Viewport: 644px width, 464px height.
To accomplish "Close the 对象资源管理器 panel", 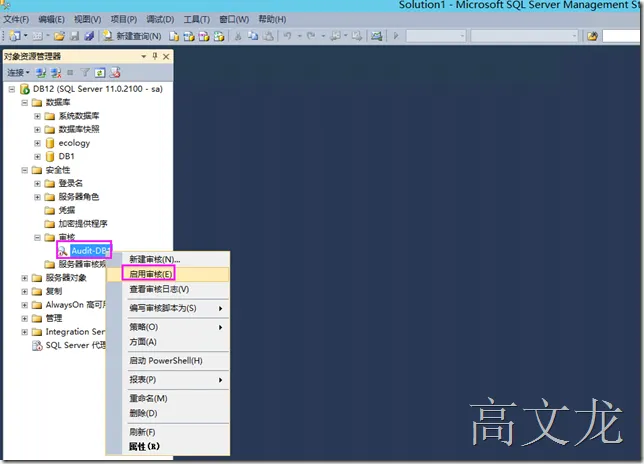I will coord(166,57).
